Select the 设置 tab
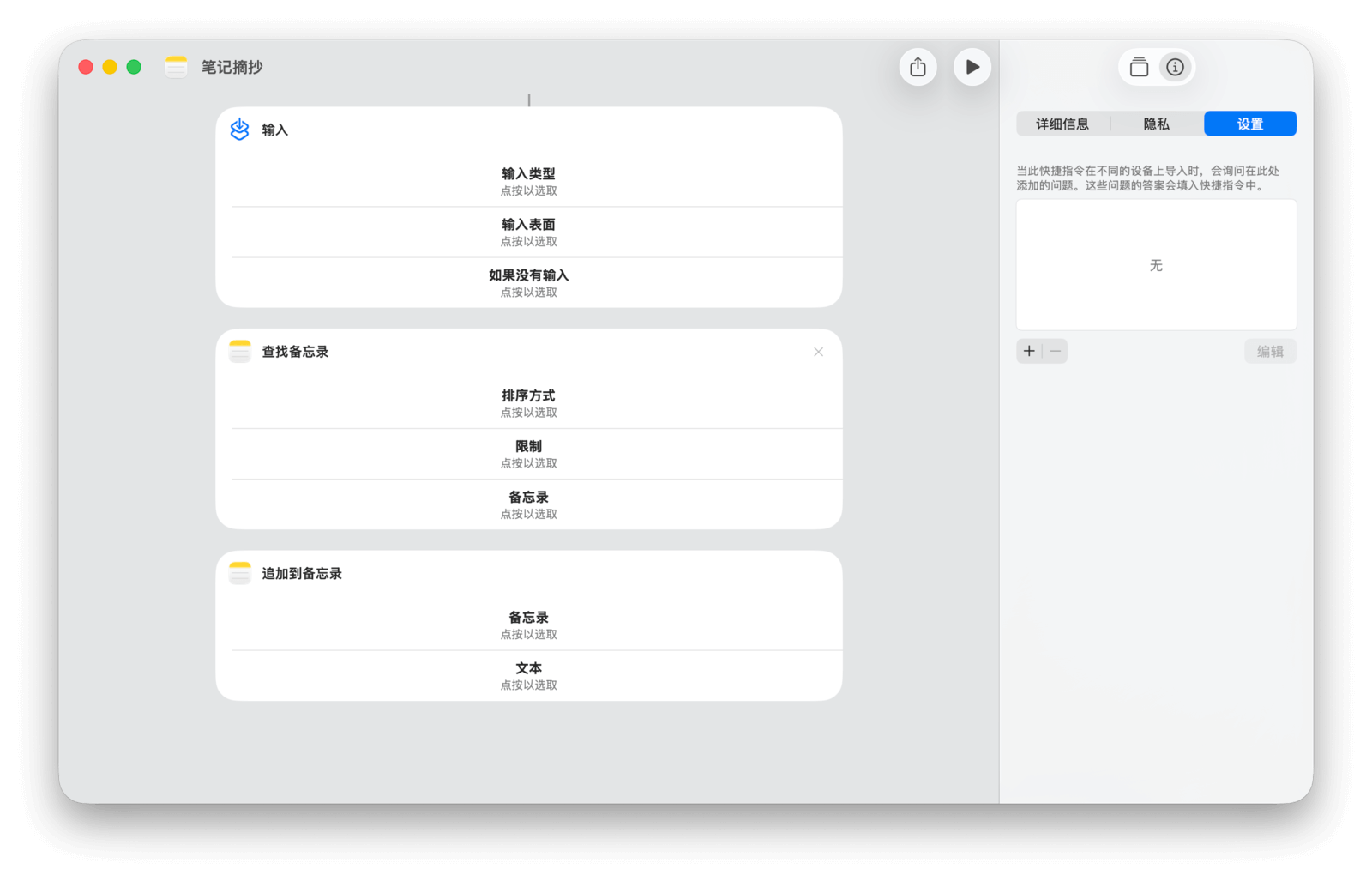 (x=1249, y=124)
